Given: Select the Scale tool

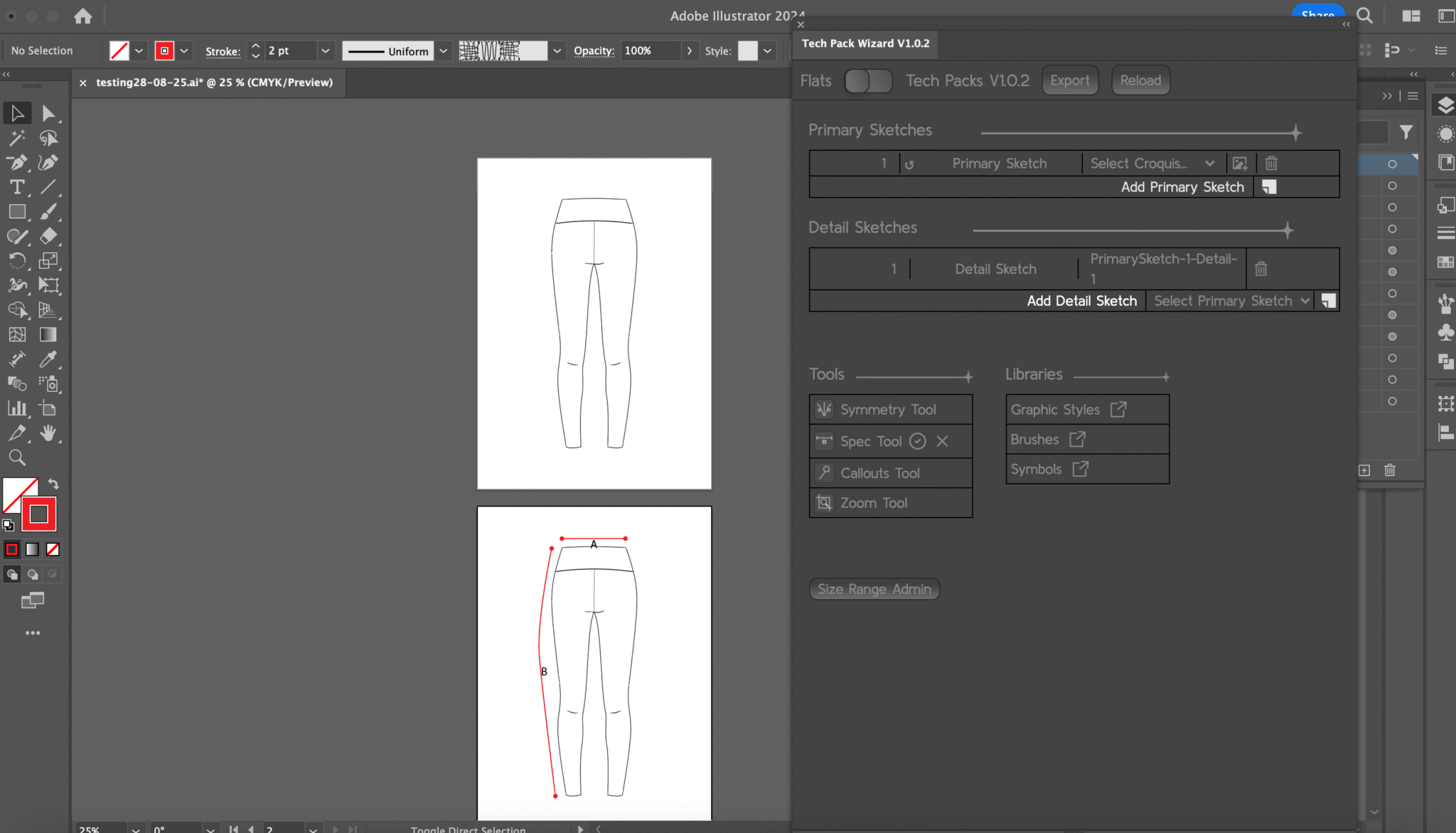Looking at the screenshot, I should click(x=48, y=261).
